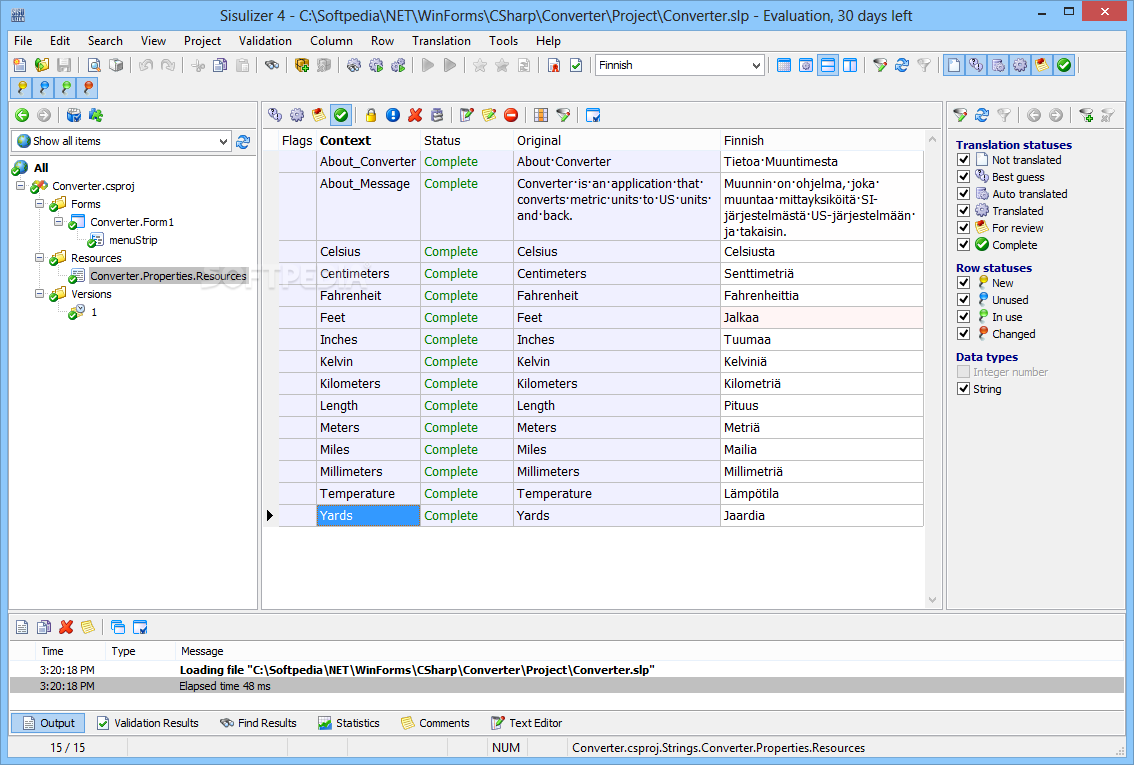Viewport: 1134px width, 765px height.
Task: Click the Open project folder icon
Action: [42, 65]
